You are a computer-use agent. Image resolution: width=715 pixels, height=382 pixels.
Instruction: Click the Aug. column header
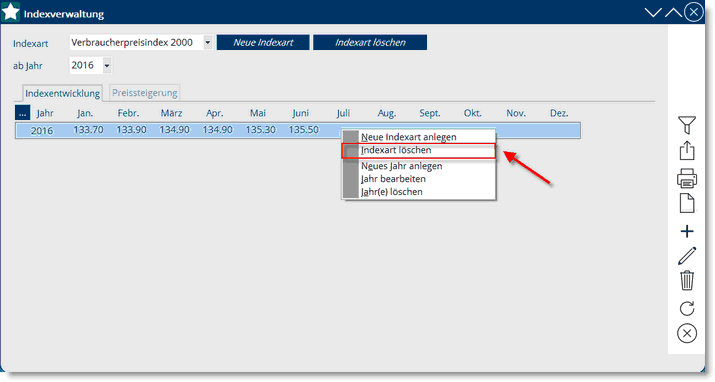tap(387, 113)
